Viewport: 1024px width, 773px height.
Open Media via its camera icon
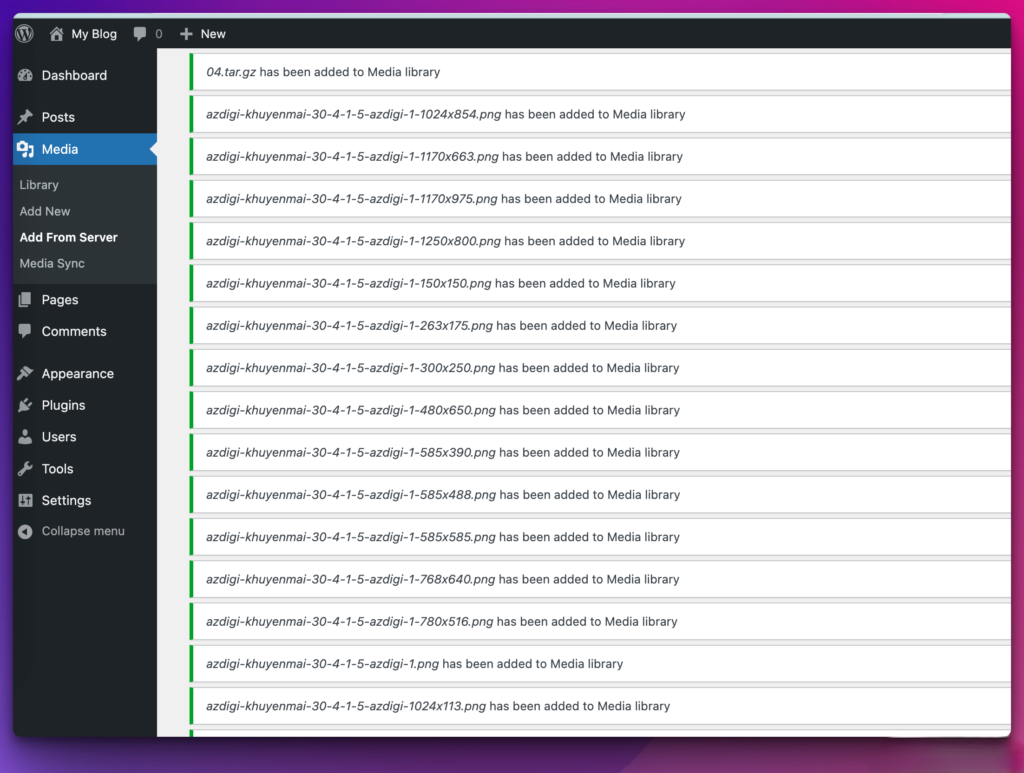point(23,150)
